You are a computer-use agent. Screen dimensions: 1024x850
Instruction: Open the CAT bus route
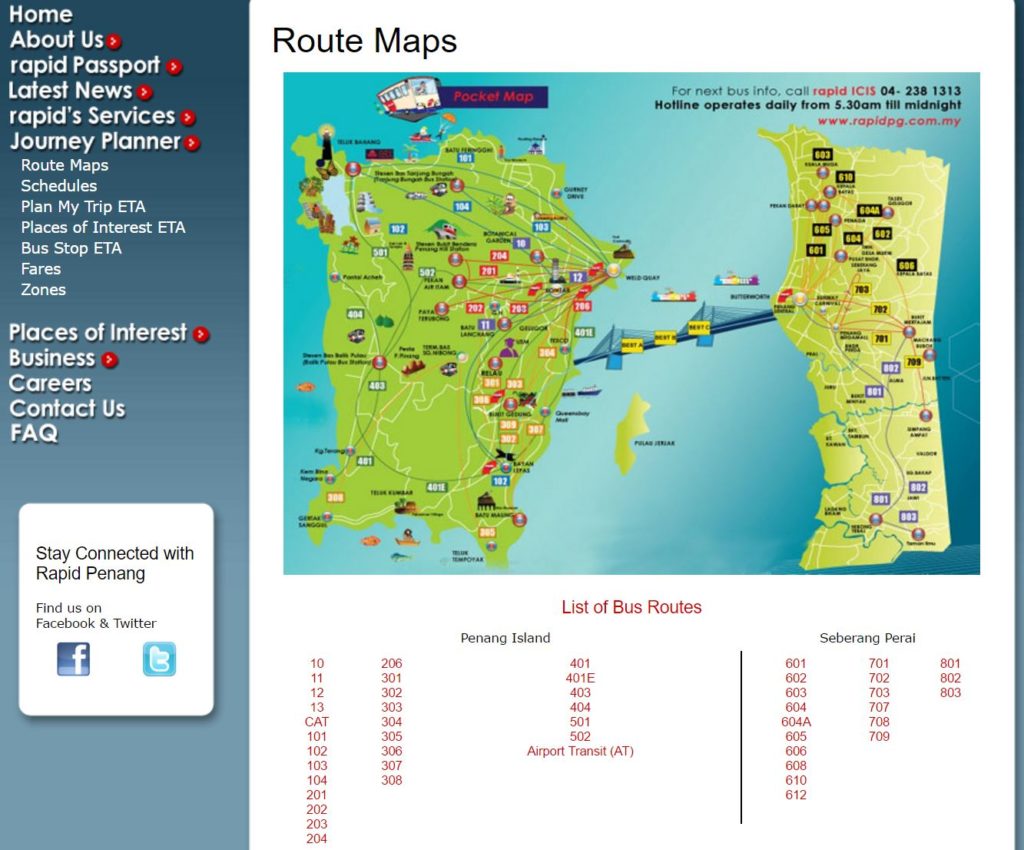click(x=317, y=722)
